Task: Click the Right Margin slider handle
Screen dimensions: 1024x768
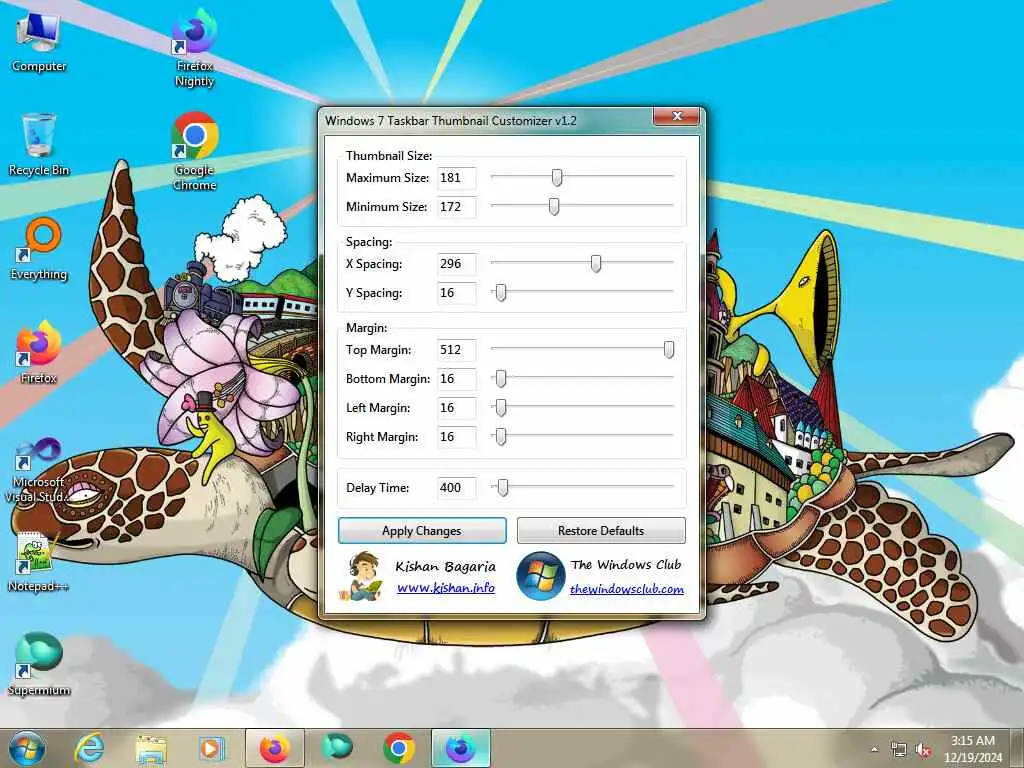Action: (501, 436)
